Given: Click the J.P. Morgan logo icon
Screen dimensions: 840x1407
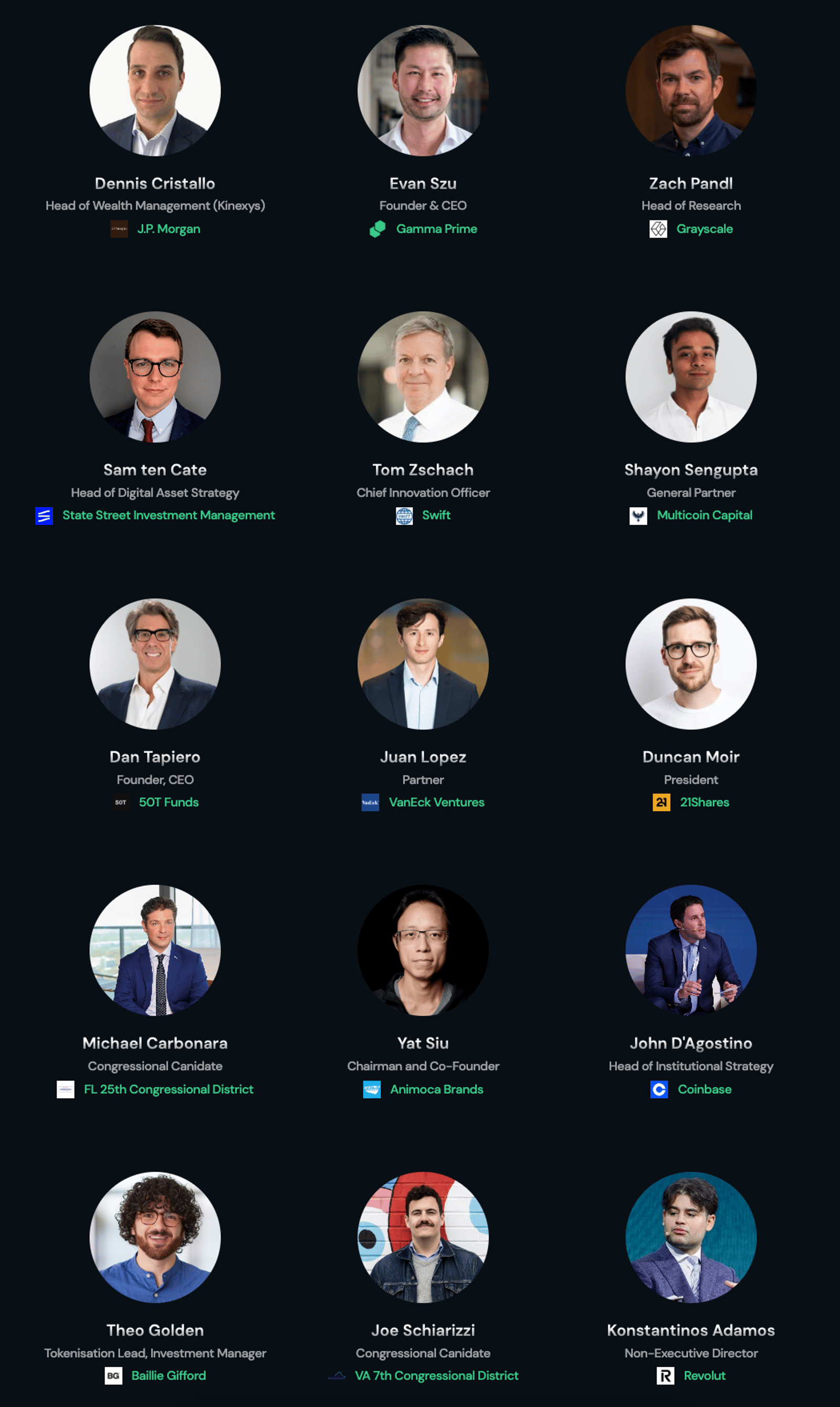Looking at the screenshot, I should [x=119, y=229].
